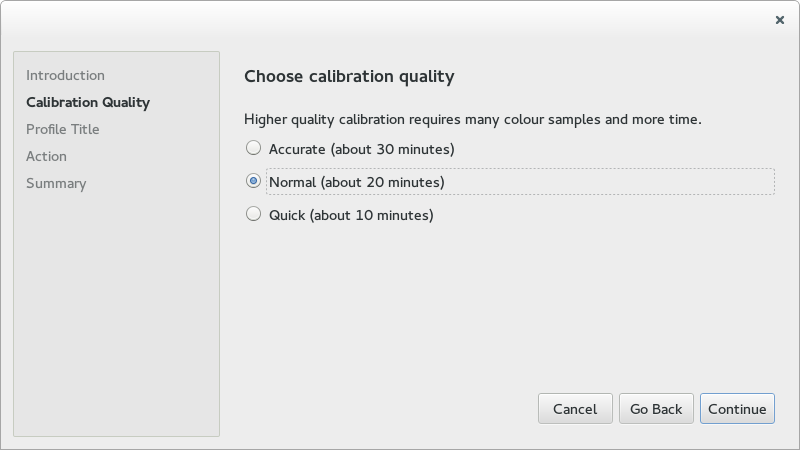Viewport: 800px width, 450px height.
Task: Pick the Quick calibration radio button
Action: point(254,214)
